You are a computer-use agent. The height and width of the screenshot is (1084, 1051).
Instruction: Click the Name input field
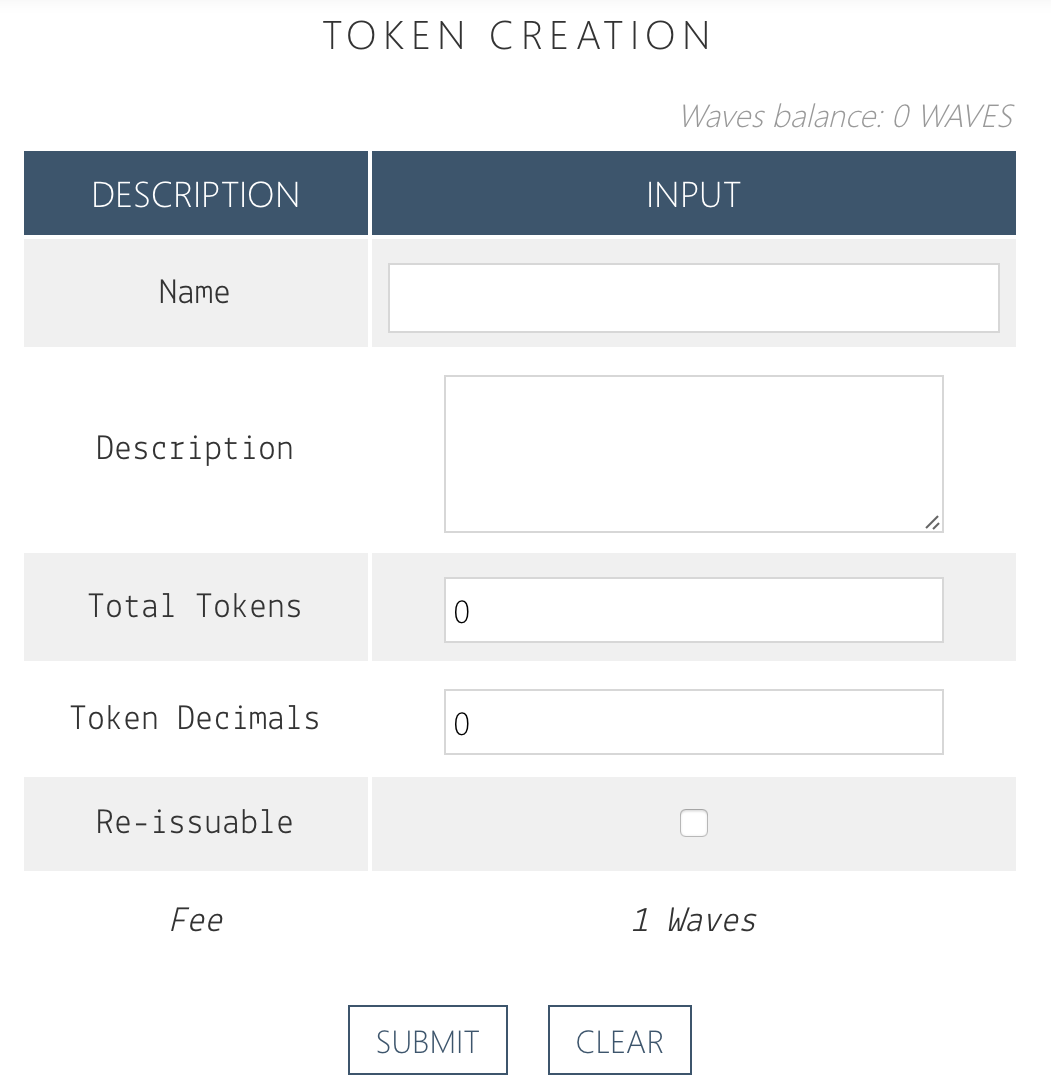(693, 297)
